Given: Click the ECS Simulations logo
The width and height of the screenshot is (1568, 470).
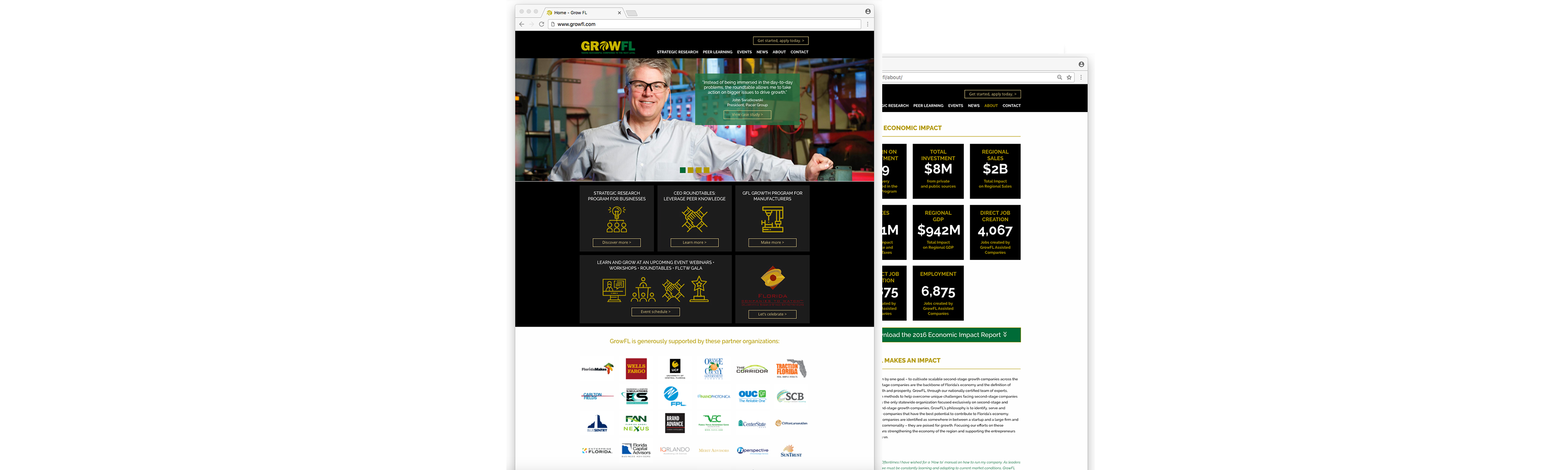Looking at the screenshot, I should point(636,396).
